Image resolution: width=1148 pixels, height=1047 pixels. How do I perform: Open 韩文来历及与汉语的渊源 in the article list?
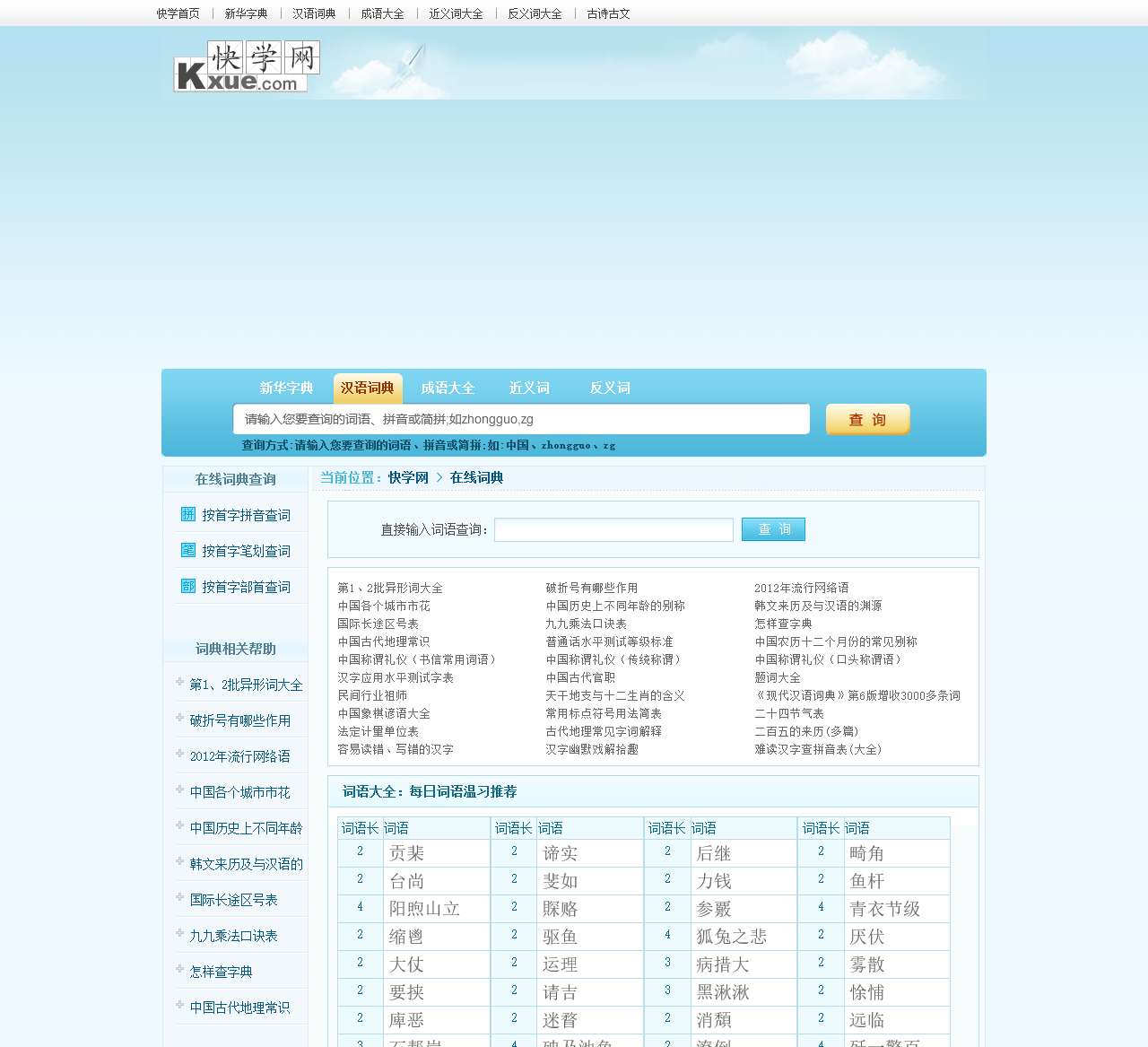point(818,606)
